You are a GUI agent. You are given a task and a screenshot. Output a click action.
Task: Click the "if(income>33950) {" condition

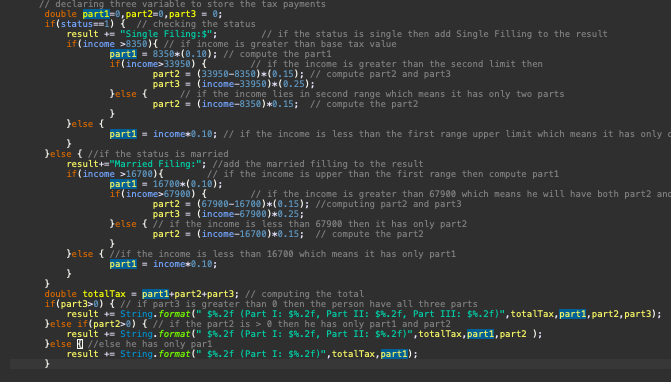pos(158,64)
